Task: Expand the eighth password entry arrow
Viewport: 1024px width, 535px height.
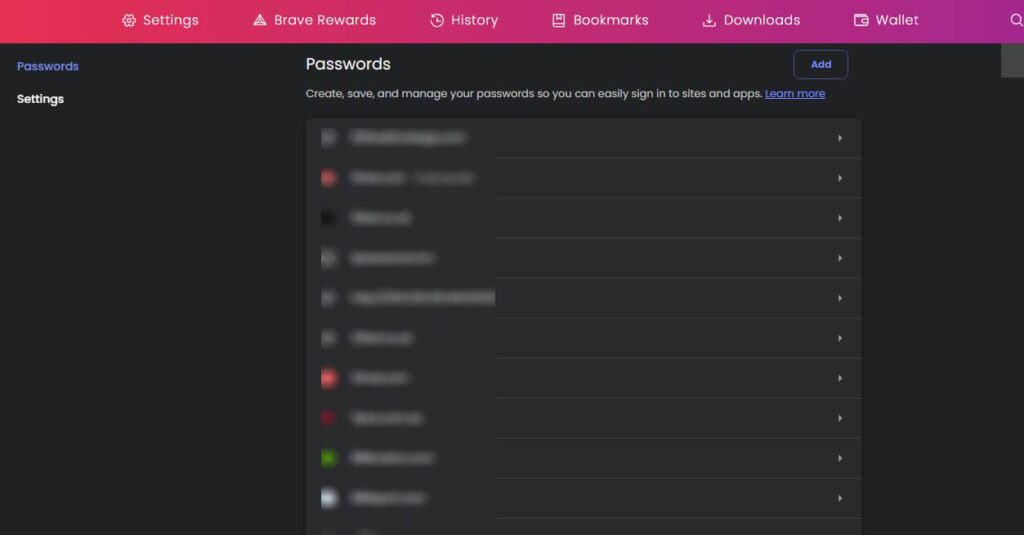Action: 840,418
